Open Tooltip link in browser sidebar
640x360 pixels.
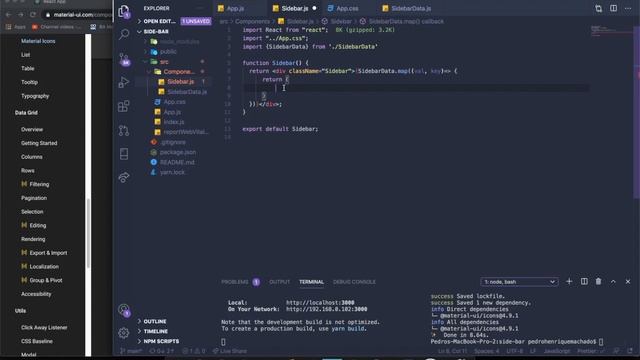tap(29, 82)
